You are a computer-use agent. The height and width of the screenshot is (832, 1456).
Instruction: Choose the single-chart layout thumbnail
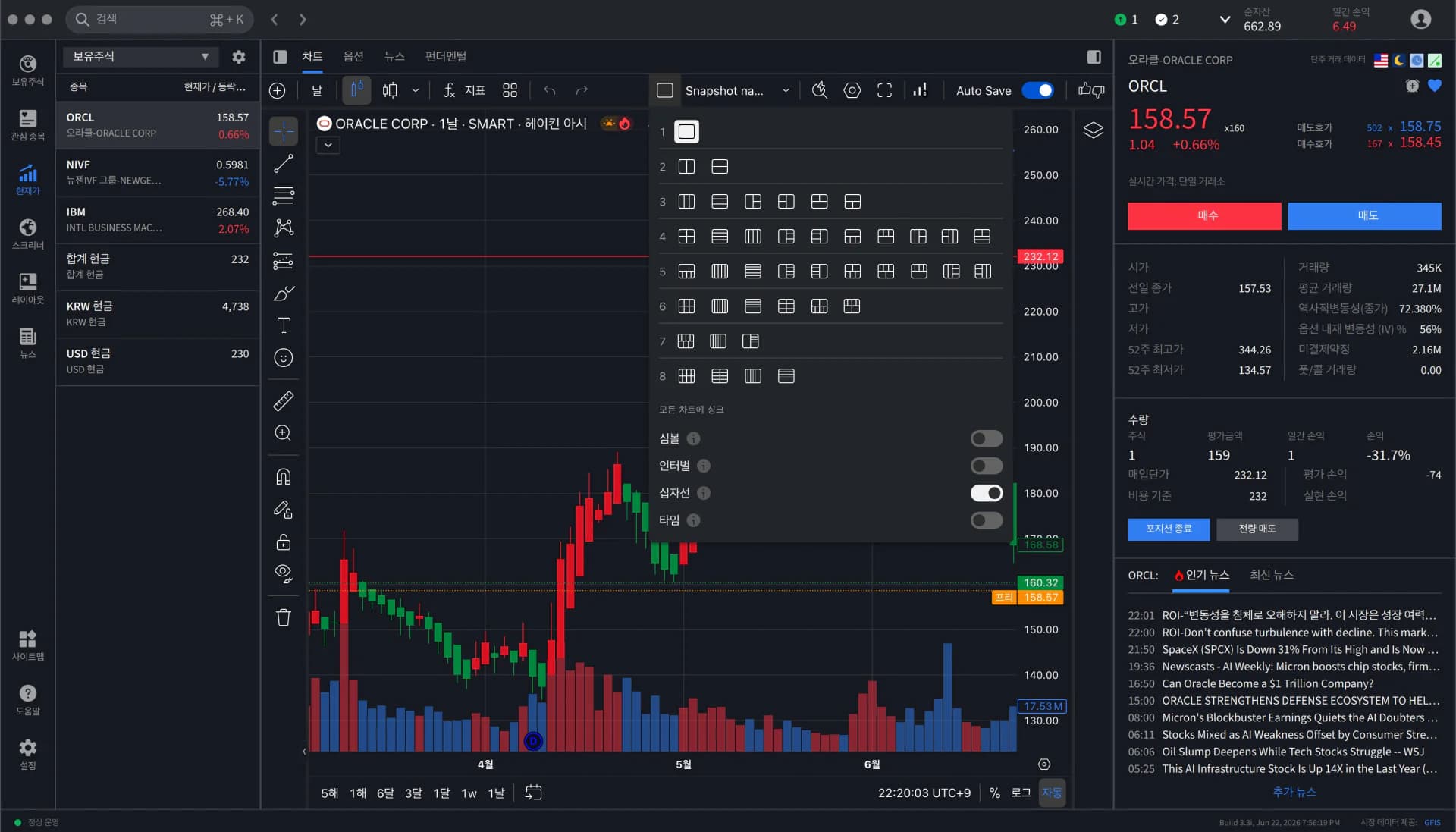pos(686,131)
